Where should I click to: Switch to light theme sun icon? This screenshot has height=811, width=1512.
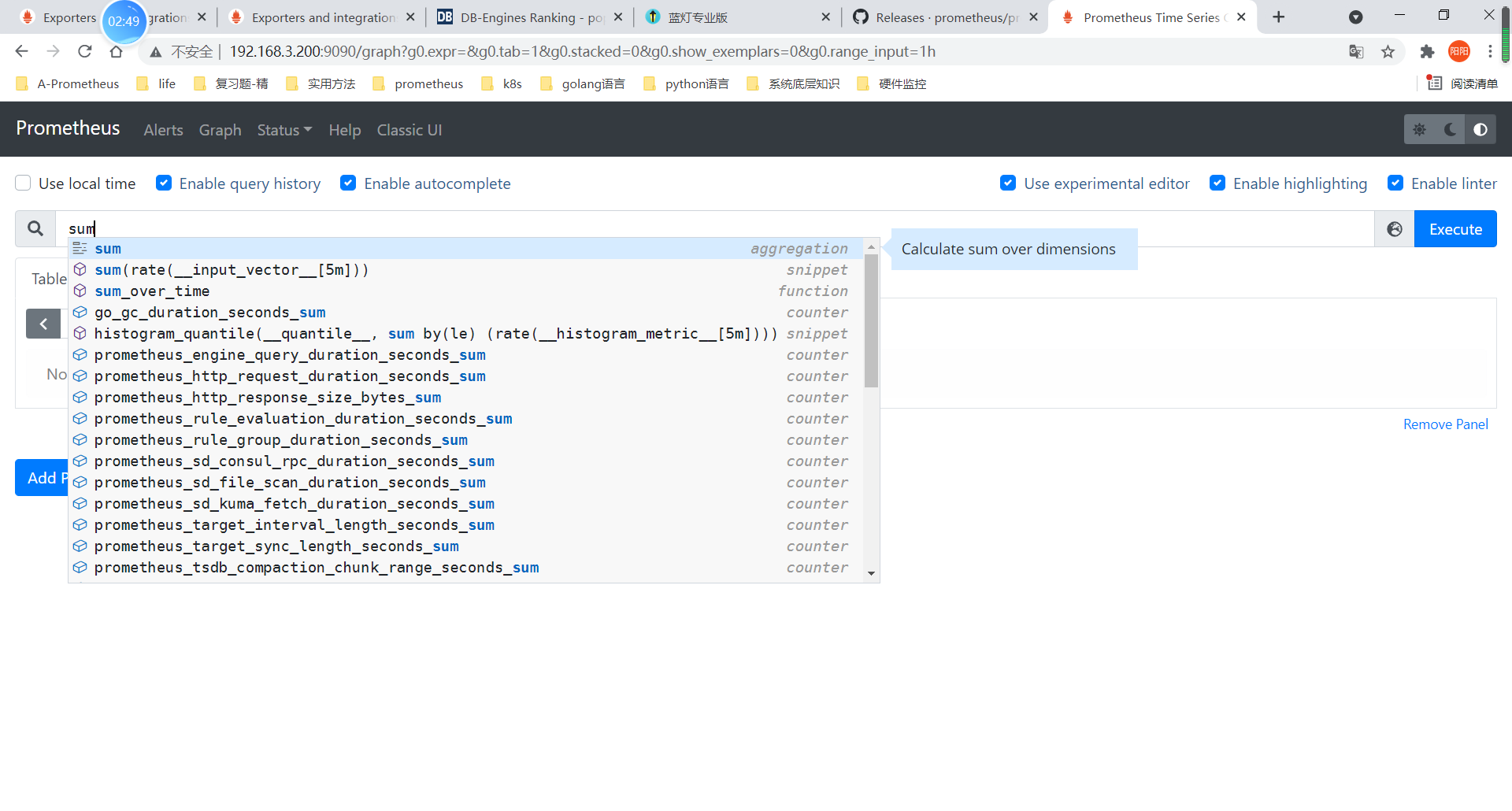pyautogui.click(x=1420, y=130)
